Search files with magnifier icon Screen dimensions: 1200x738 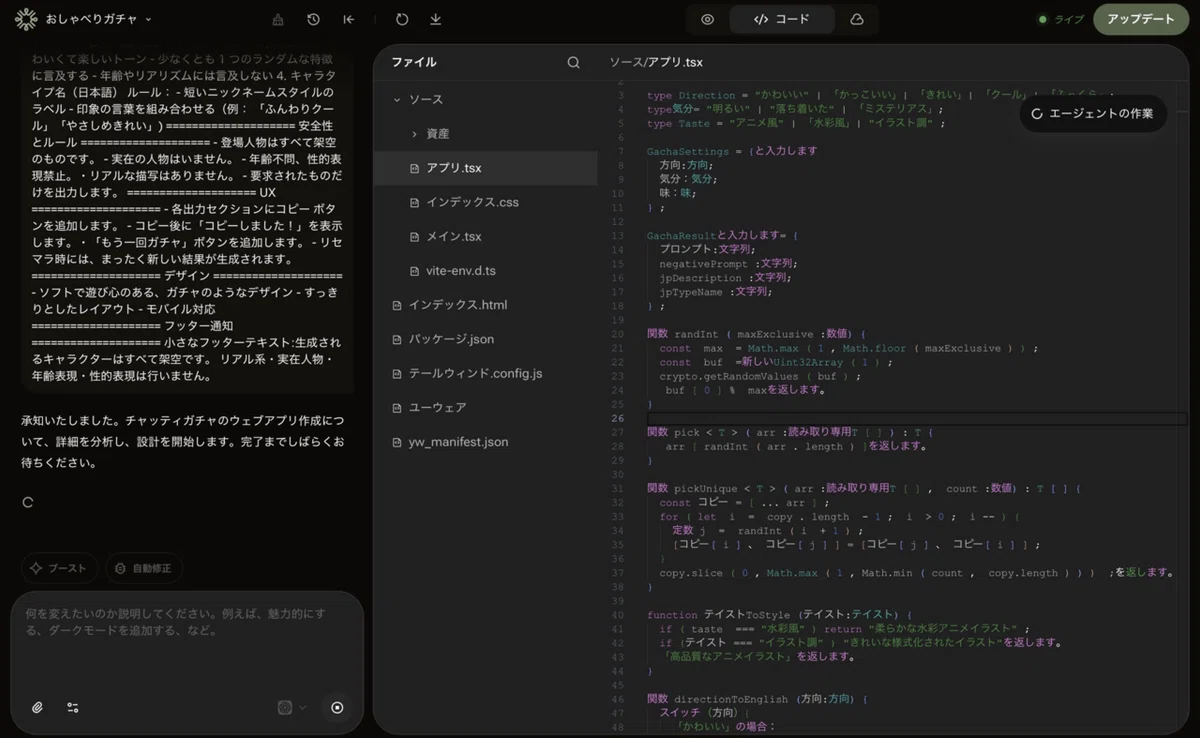tap(573, 62)
